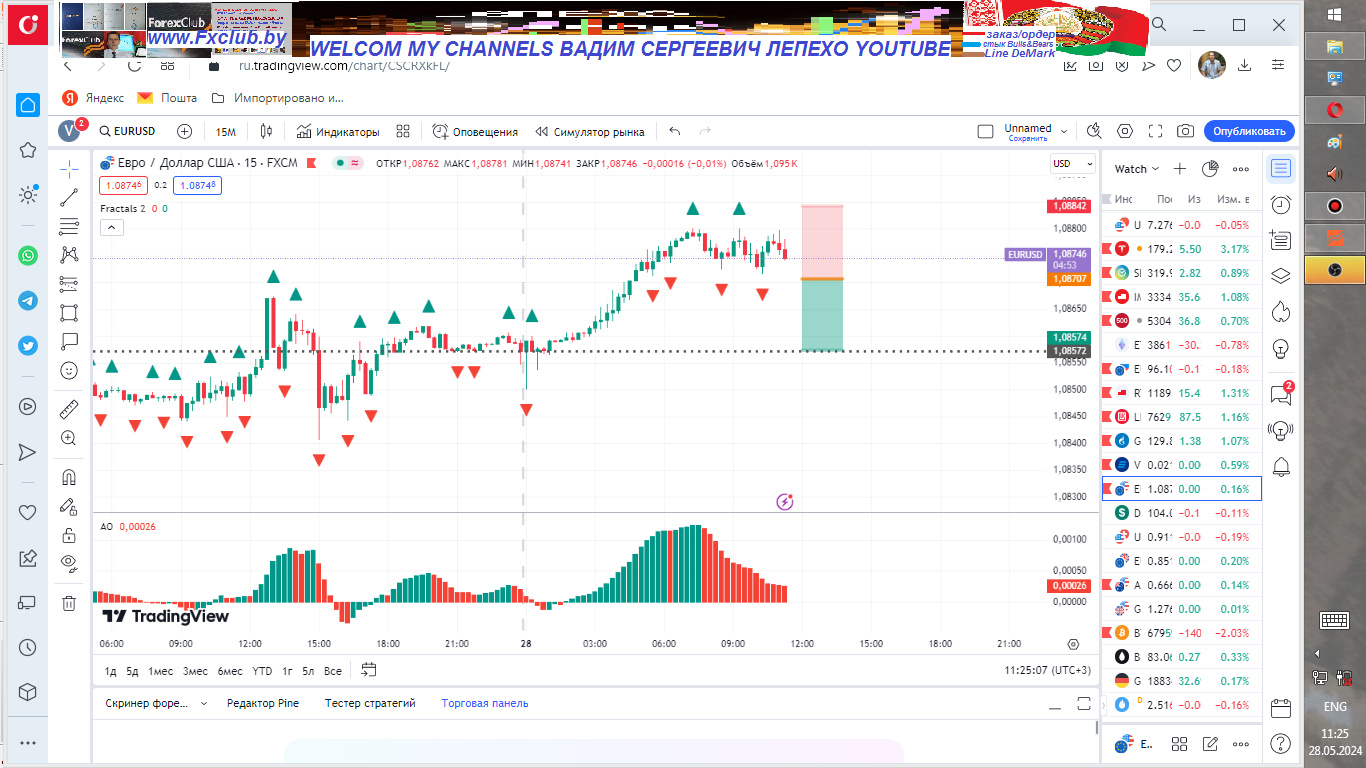
Task: Open the Индикаторы button
Action: (338, 132)
